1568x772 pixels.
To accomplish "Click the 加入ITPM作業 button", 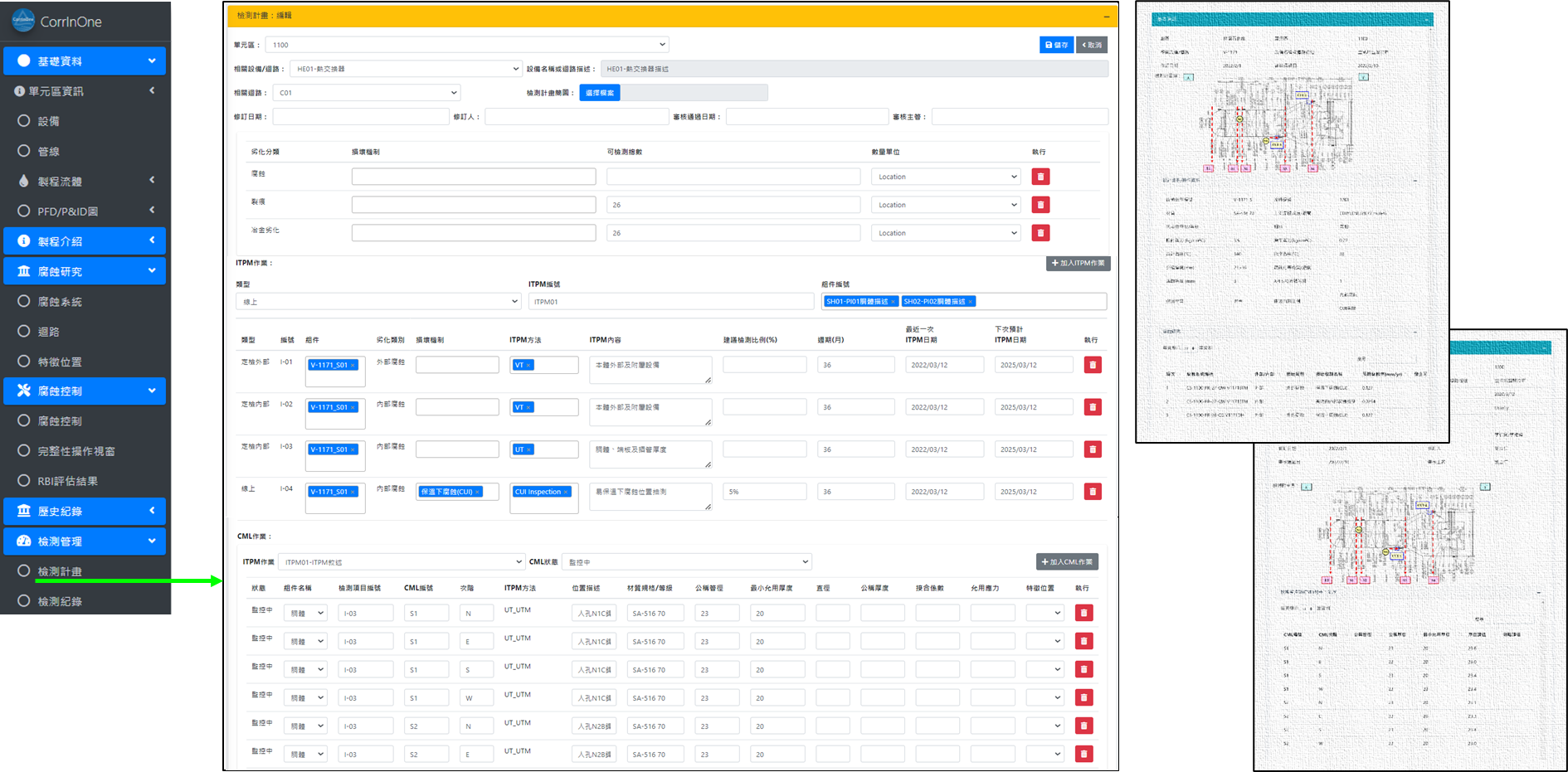I will [x=1079, y=263].
